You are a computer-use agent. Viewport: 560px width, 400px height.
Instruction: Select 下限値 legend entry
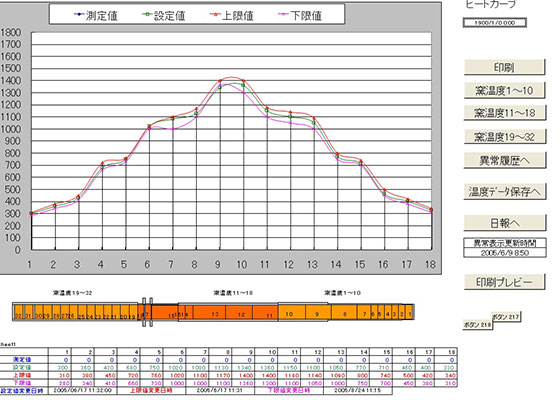click(300, 15)
